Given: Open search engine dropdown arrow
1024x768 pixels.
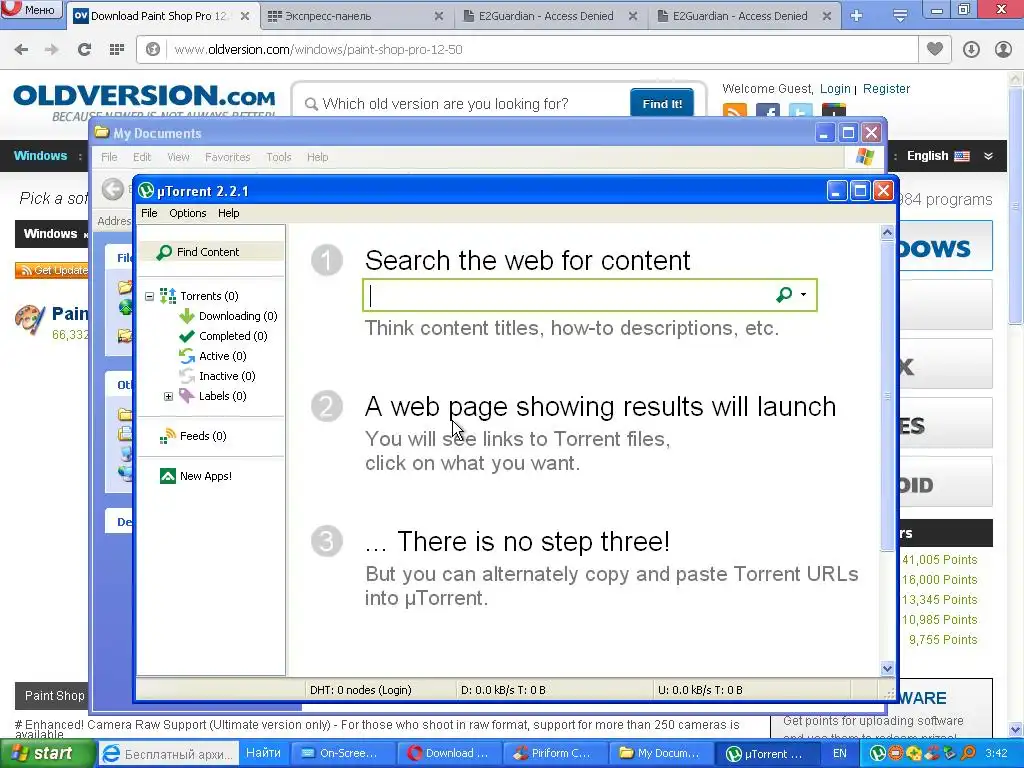Looking at the screenshot, I should 803,295.
